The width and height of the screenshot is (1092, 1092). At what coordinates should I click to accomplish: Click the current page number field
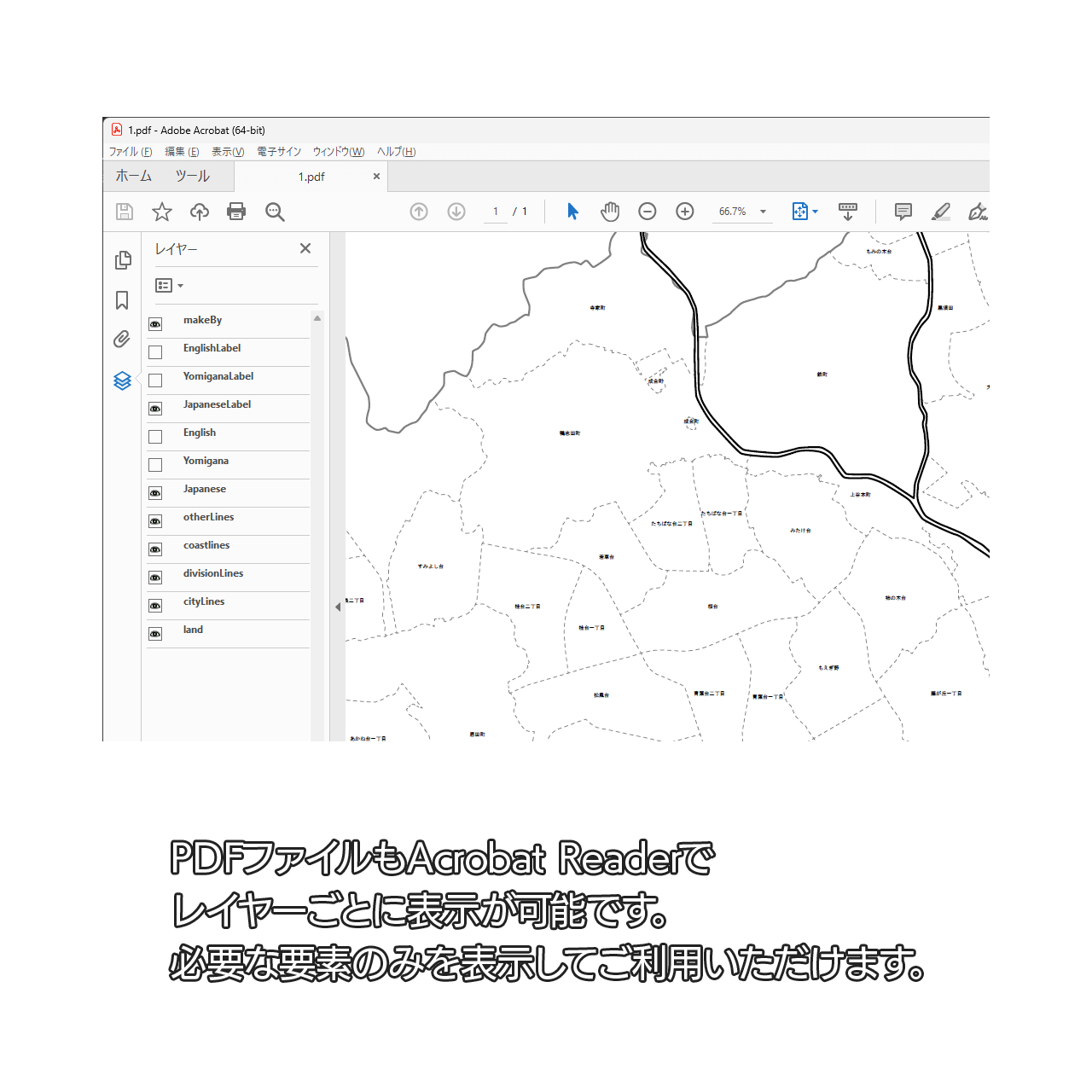496,212
